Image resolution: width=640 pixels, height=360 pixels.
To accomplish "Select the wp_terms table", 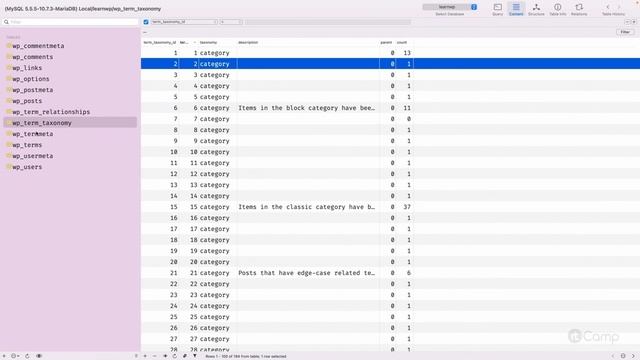I will click(x=27, y=145).
